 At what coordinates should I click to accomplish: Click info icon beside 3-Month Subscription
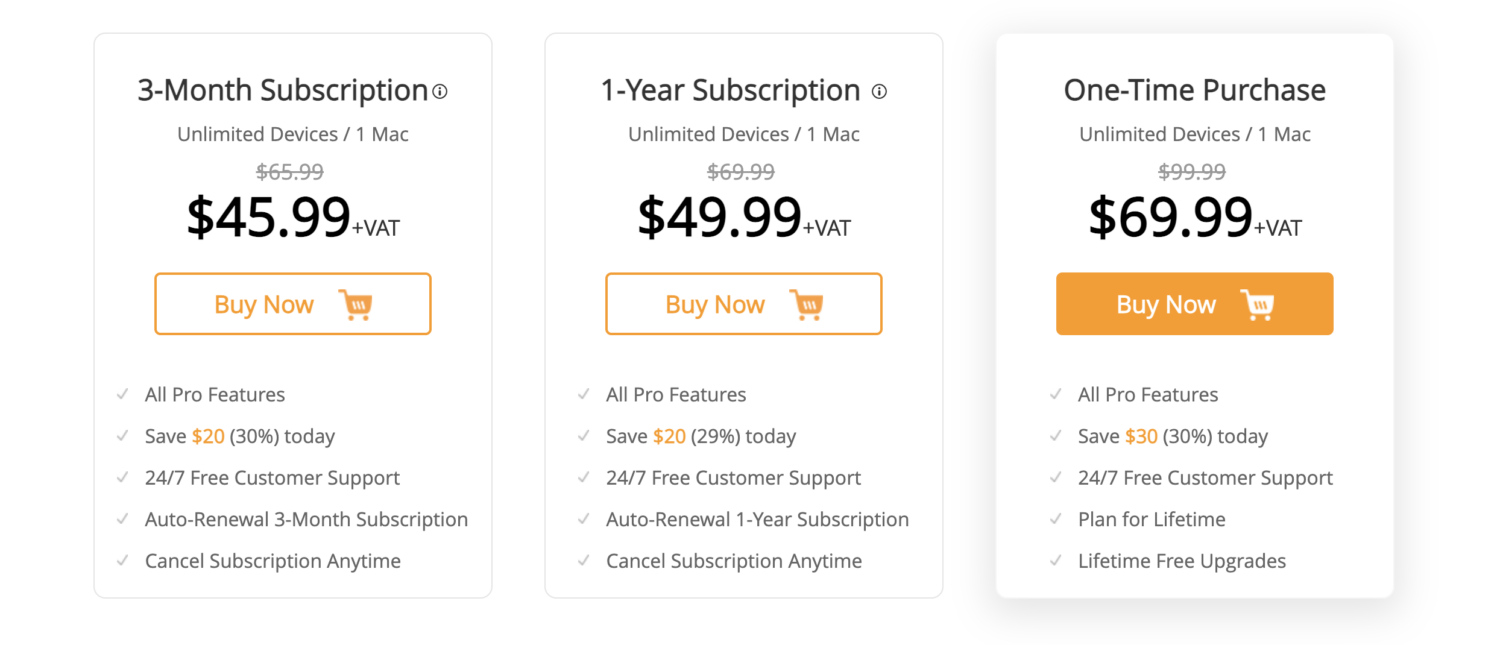(440, 92)
